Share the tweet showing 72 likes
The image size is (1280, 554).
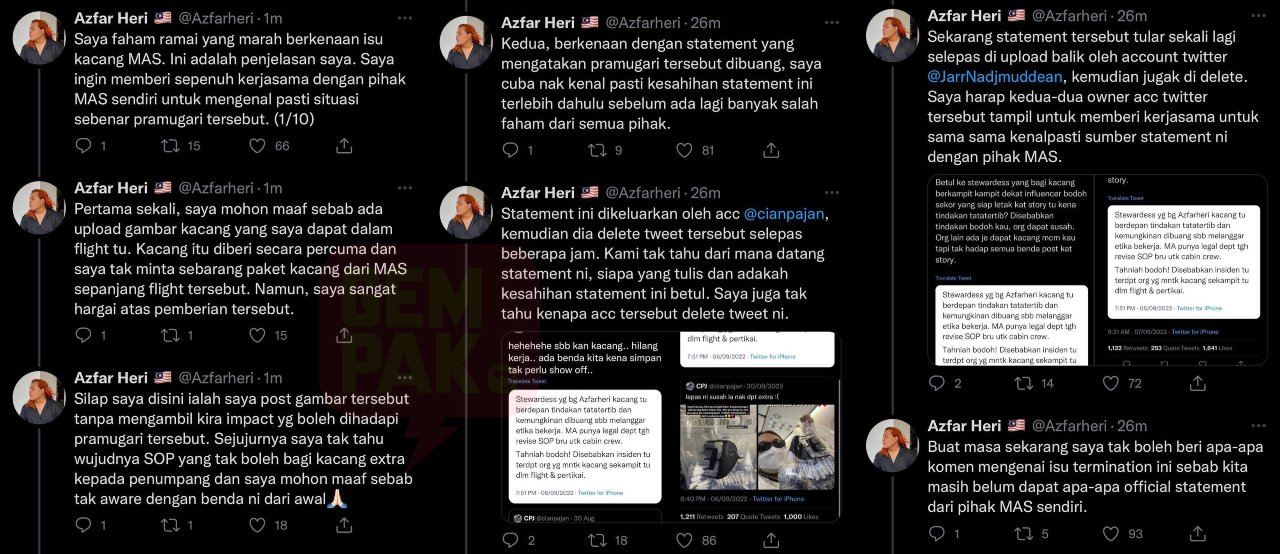pos(1194,383)
